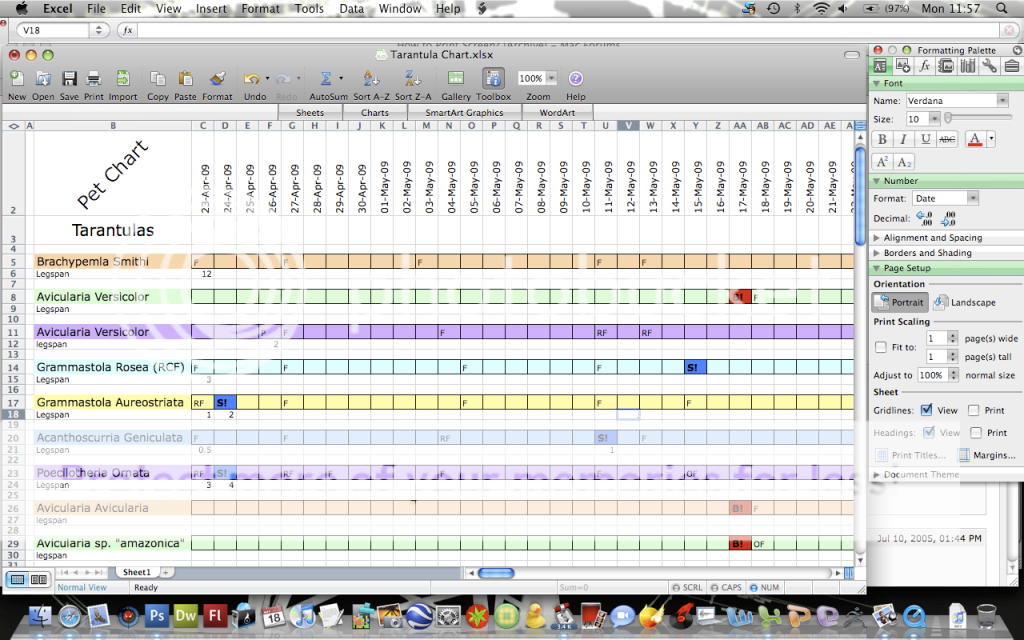Image resolution: width=1024 pixels, height=640 pixels.
Task: Check the Fit to scaling option
Action: [880, 347]
